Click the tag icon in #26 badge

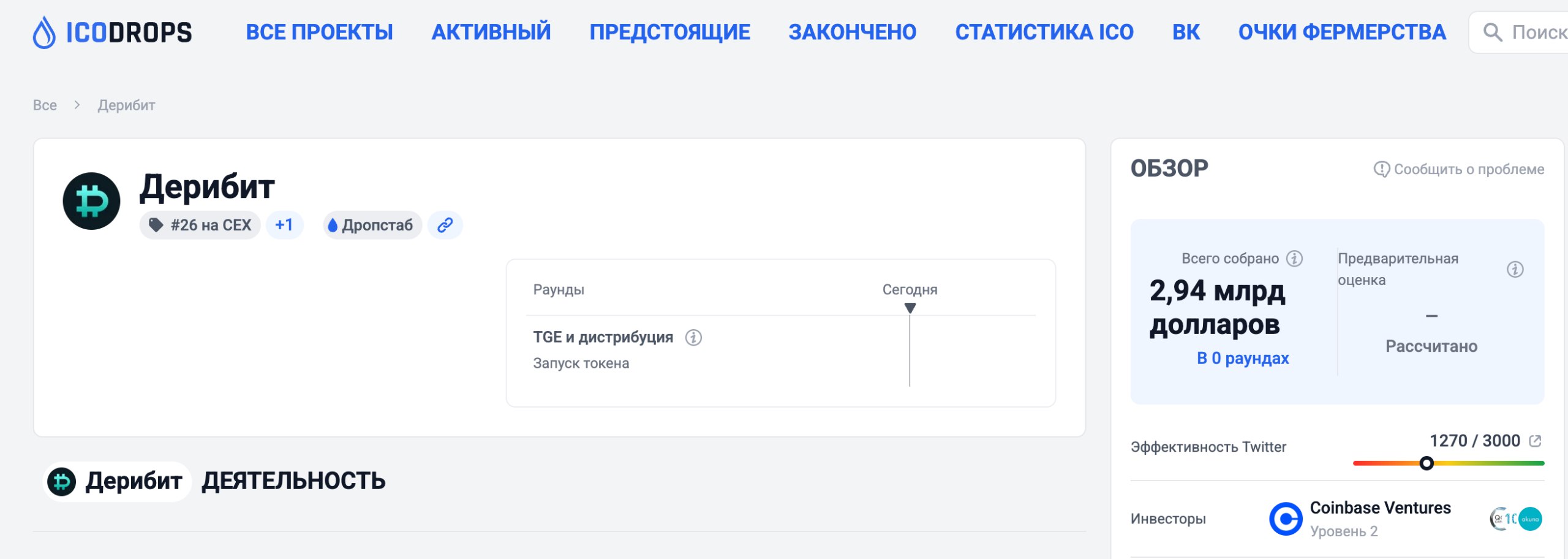(156, 225)
